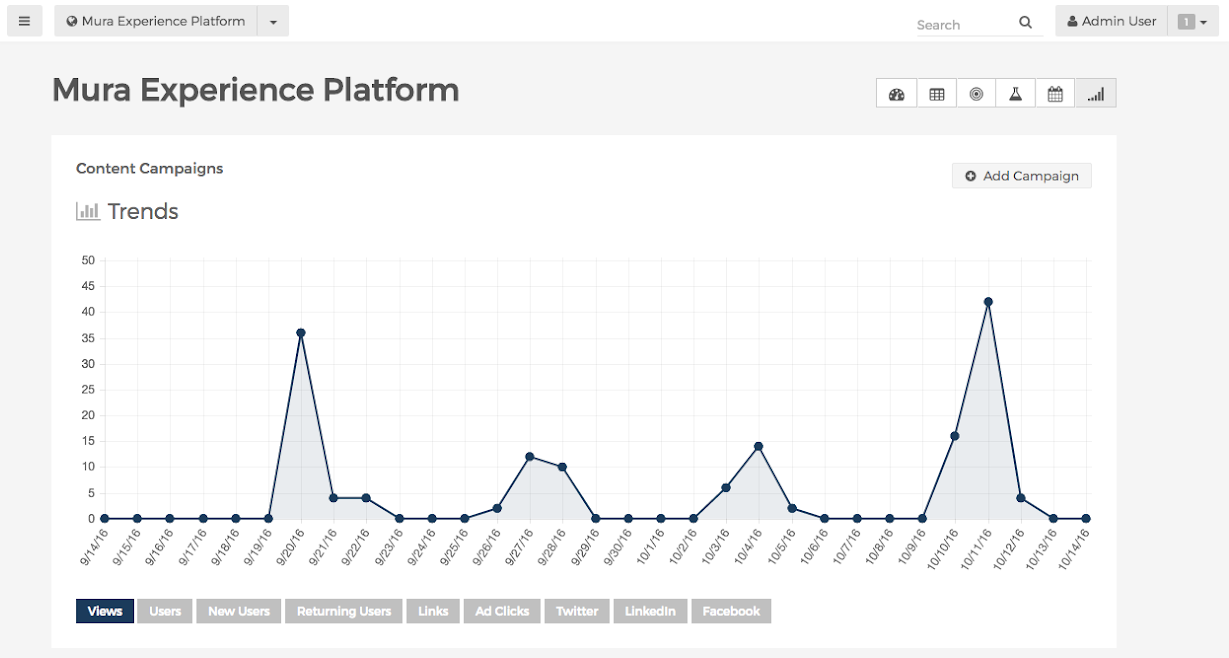Click the Admin User account button
This screenshot has height=658, width=1229.
pos(1112,21)
